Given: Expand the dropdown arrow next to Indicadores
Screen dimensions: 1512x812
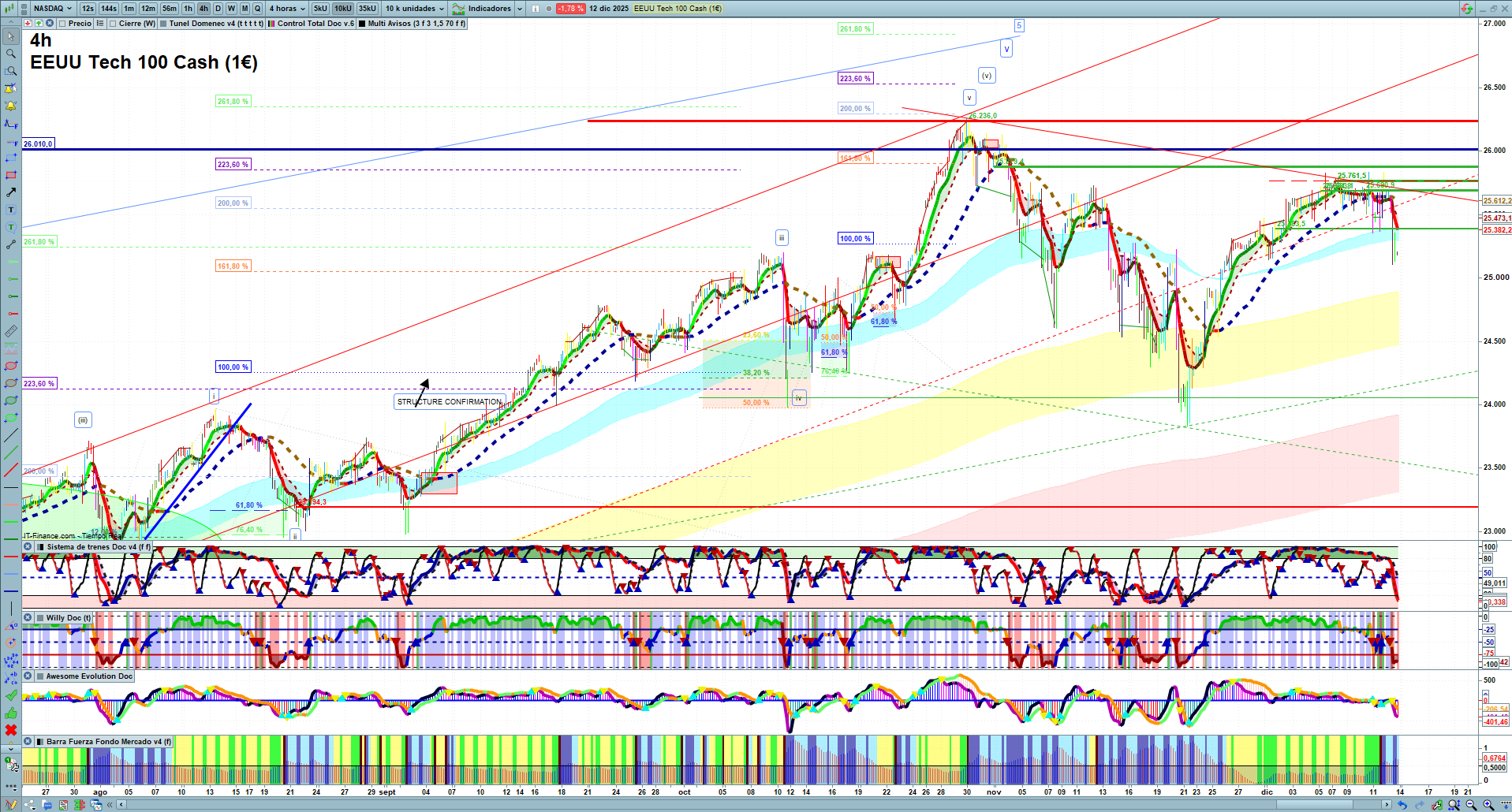Looking at the screenshot, I should click(x=519, y=9).
